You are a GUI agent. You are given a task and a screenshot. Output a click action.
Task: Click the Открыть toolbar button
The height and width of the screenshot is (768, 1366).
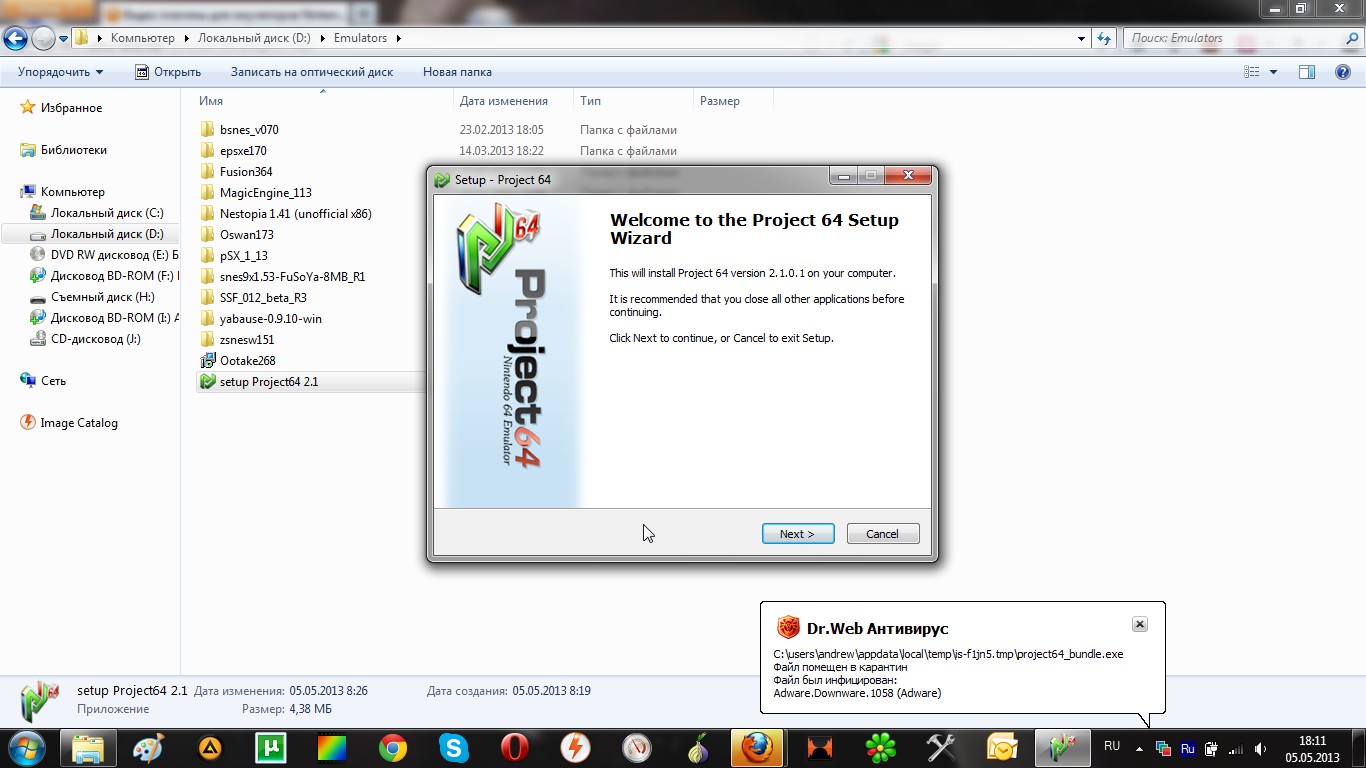click(168, 72)
